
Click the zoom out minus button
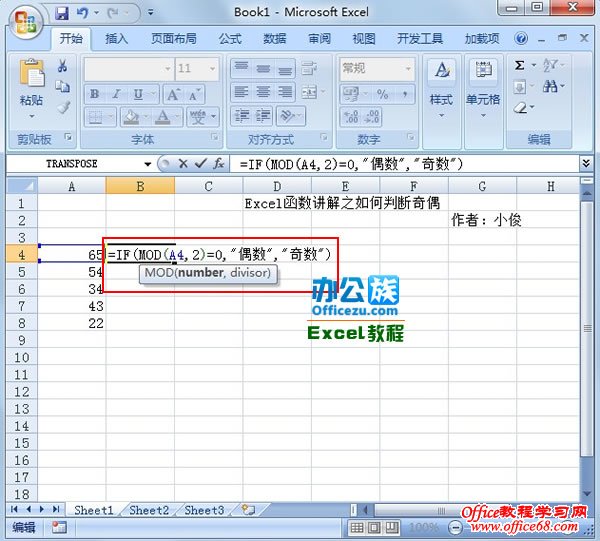[x=455, y=528]
